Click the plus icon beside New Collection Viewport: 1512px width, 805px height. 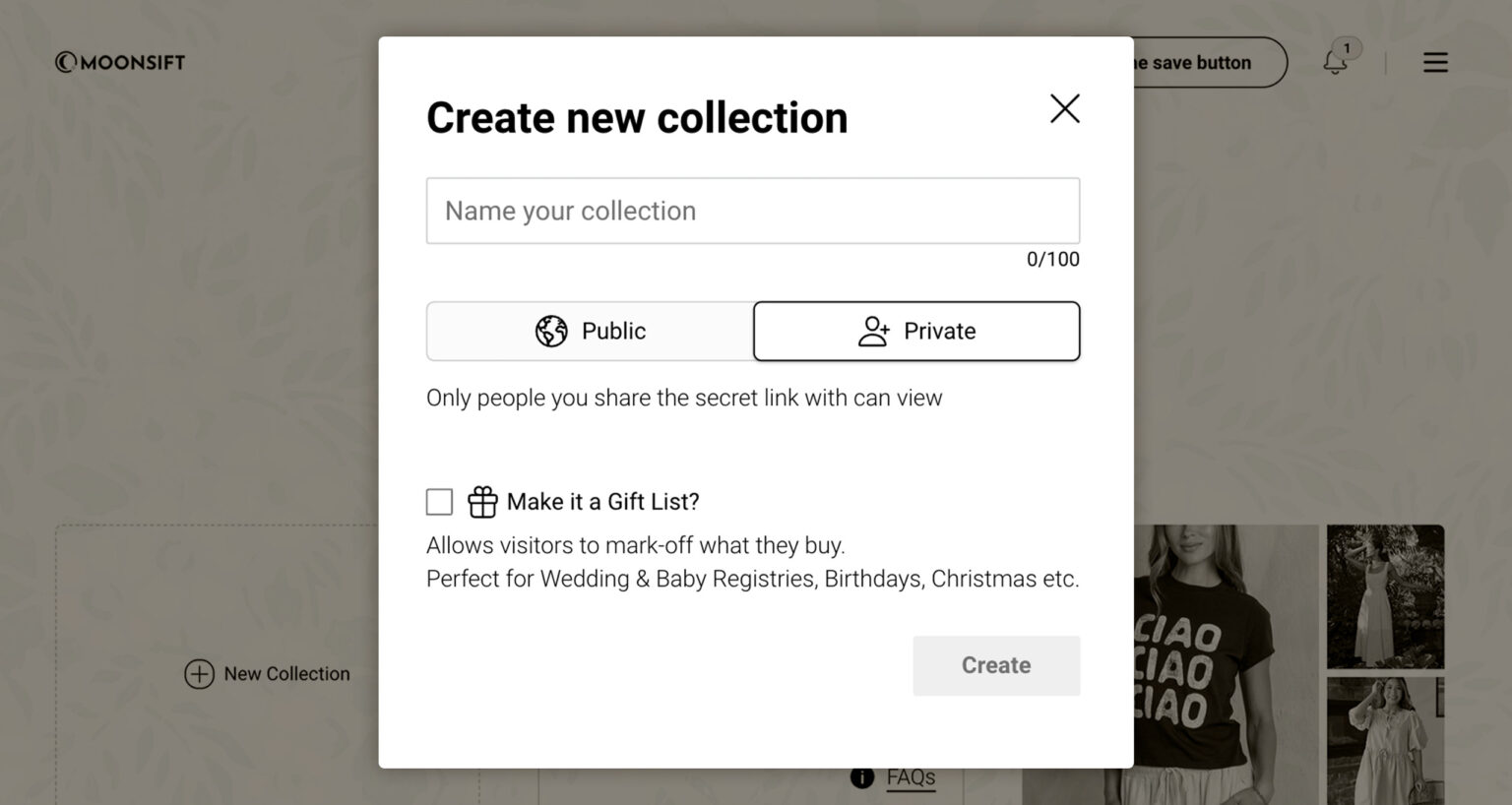click(x=200, y=674)
